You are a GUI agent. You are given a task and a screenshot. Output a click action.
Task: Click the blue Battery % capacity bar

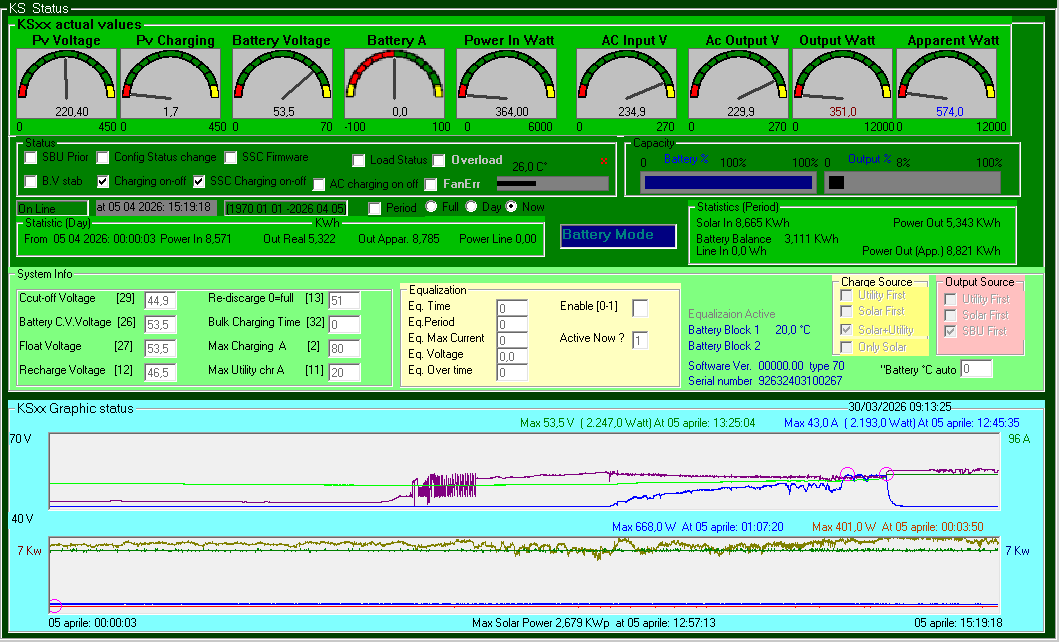728,182
